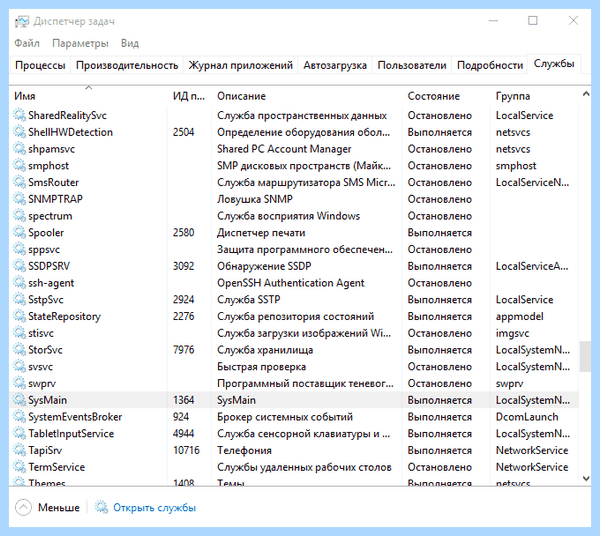Switch to the Подробности tab
Viewport: 600px width, 536px height.
(x=490, y=65)
